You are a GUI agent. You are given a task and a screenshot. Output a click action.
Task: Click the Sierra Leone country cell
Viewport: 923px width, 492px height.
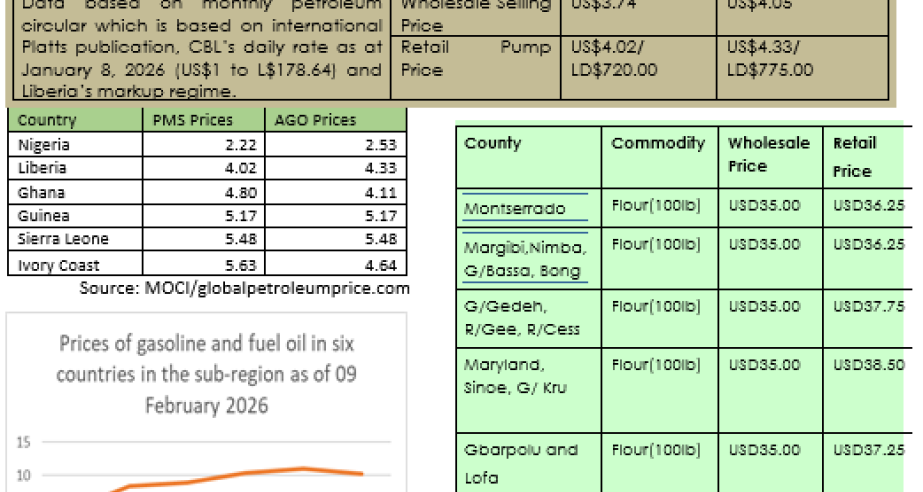point(63,239)
